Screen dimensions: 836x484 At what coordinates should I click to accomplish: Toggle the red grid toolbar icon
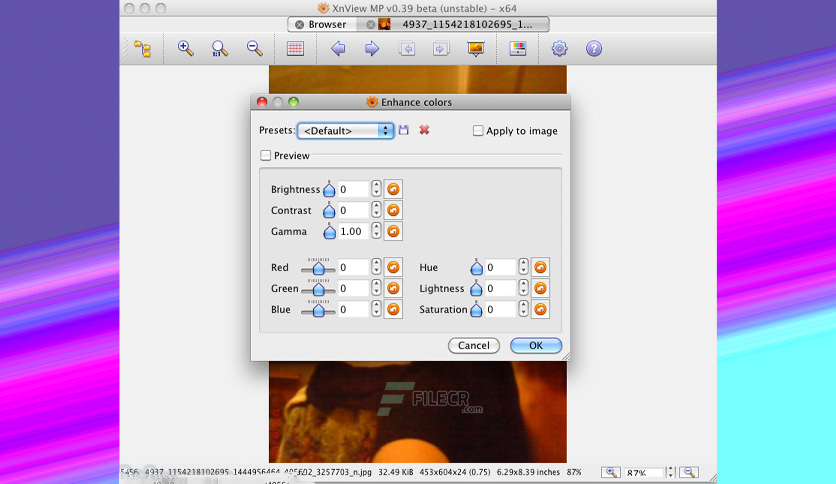[x=295, y=49]
